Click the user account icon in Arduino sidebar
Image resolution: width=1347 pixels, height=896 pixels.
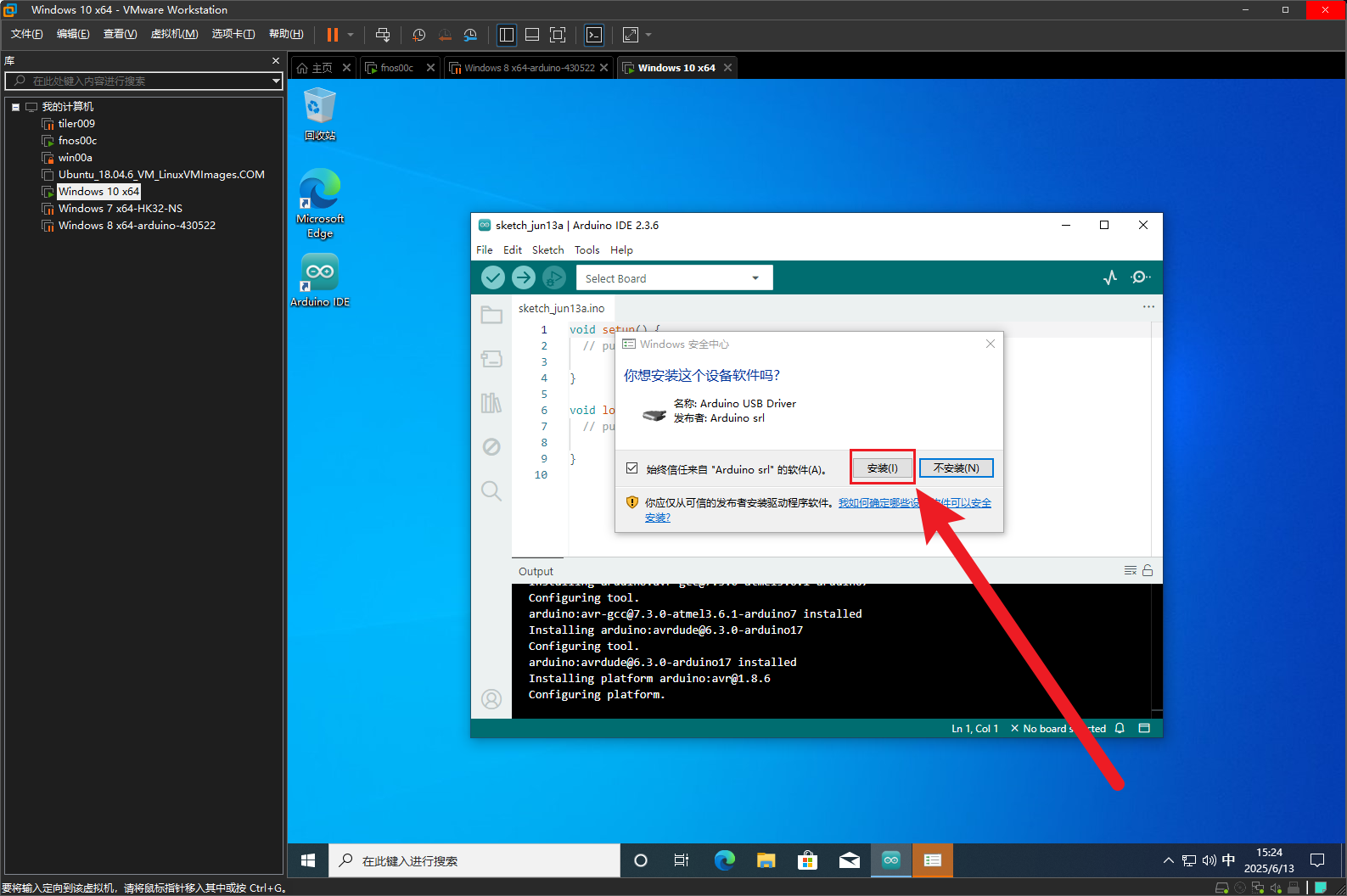[491, 699]
